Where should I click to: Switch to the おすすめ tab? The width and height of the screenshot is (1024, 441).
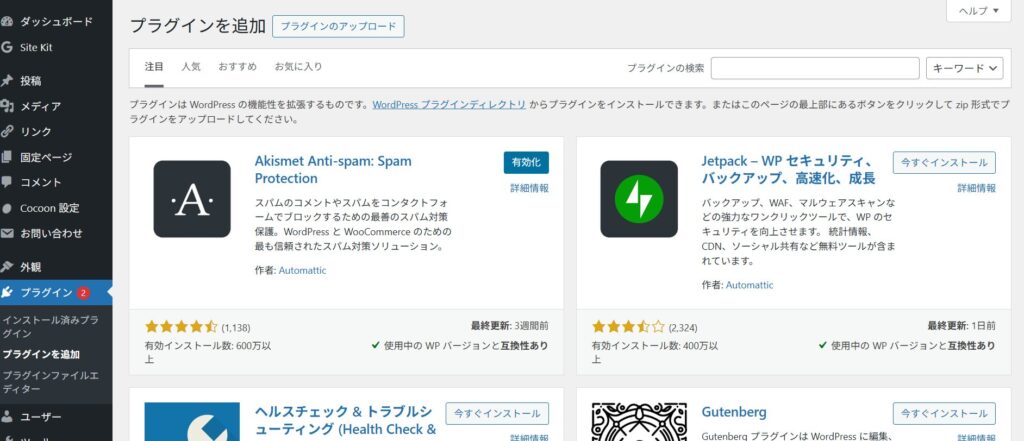(x=238, y=67)
